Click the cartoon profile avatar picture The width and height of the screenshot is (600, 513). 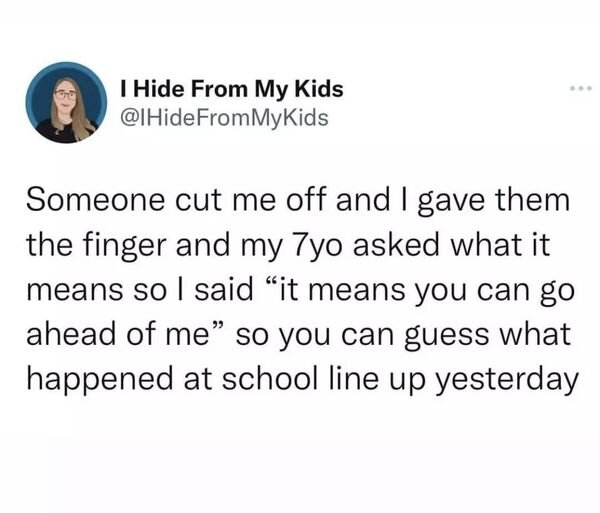68,102
